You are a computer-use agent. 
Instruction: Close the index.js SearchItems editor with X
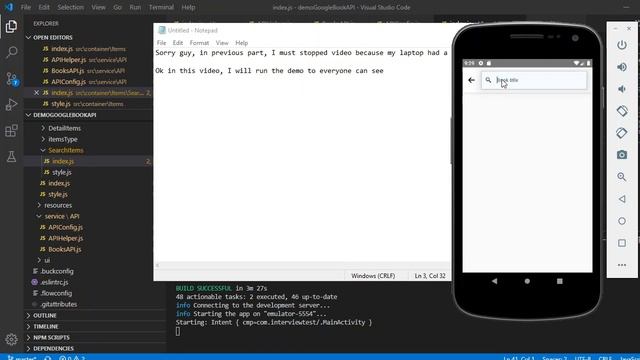click(36, 93)
